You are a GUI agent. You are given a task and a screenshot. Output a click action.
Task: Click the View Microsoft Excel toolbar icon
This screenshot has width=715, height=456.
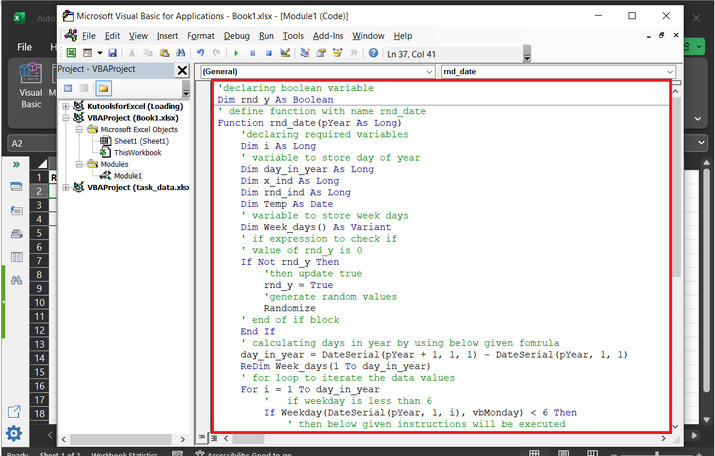pos(71,53)
